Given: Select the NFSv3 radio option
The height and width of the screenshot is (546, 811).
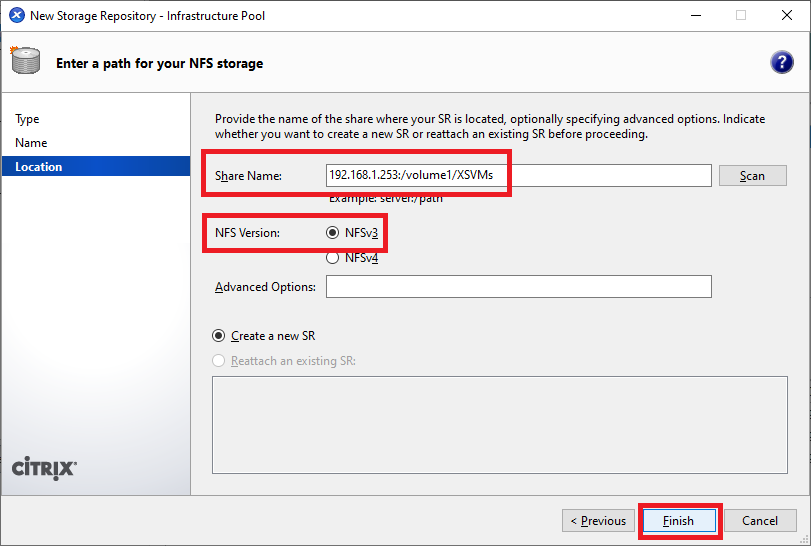Looking at the screenshot, I should 333,233.
